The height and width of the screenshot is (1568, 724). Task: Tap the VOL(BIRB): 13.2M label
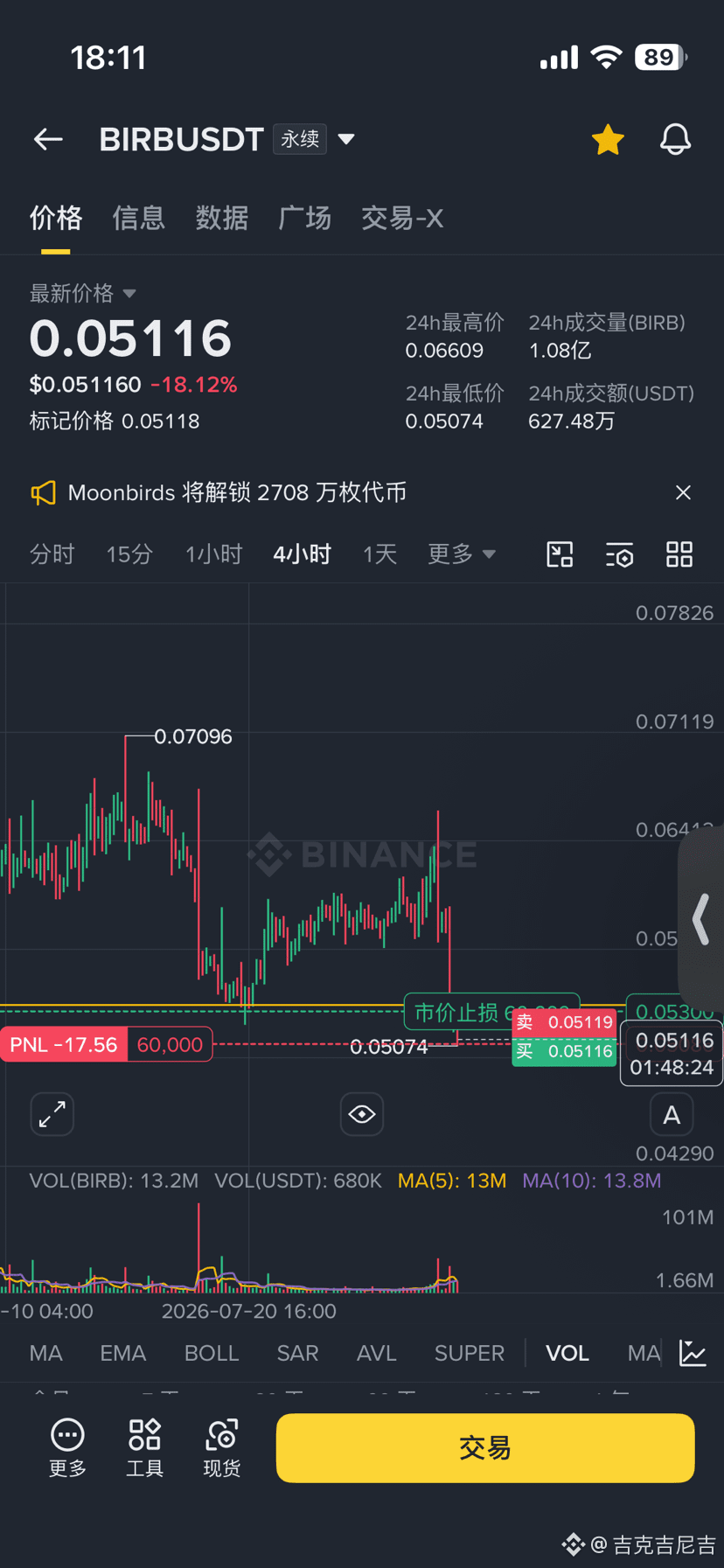(x=114, y=1181)
